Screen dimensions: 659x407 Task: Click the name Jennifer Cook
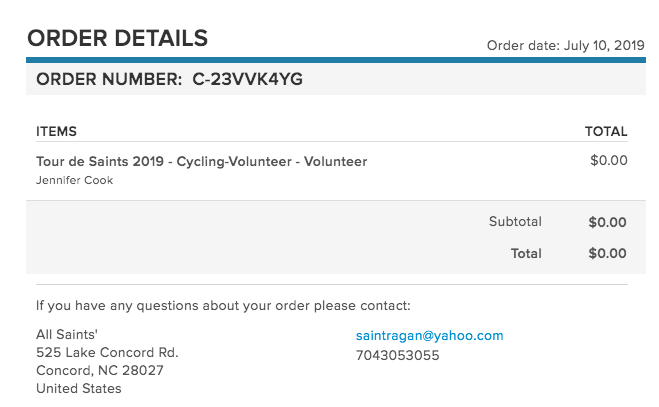[74, 180]
